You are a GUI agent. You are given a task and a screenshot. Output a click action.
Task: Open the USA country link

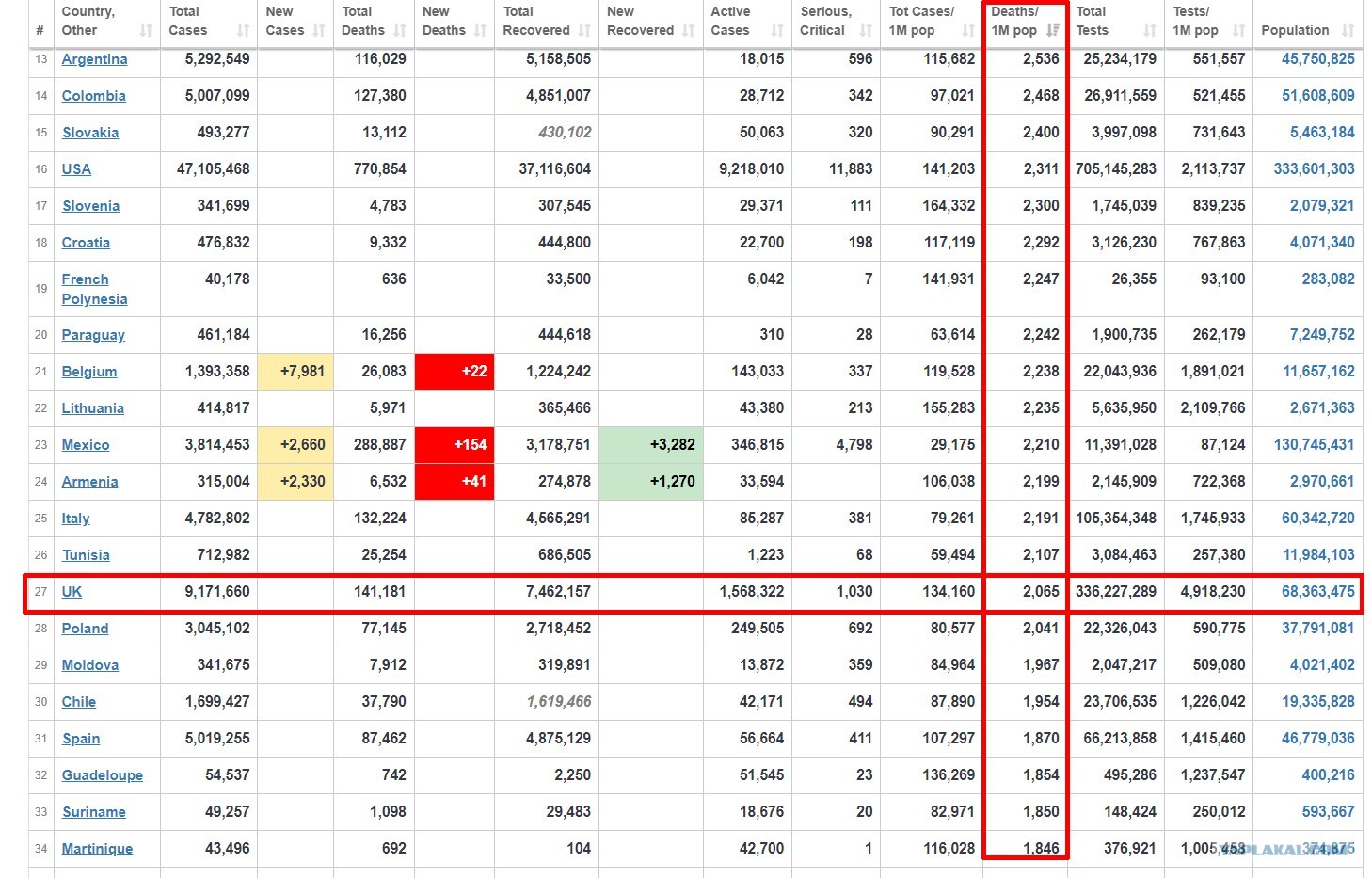point(76,169)
